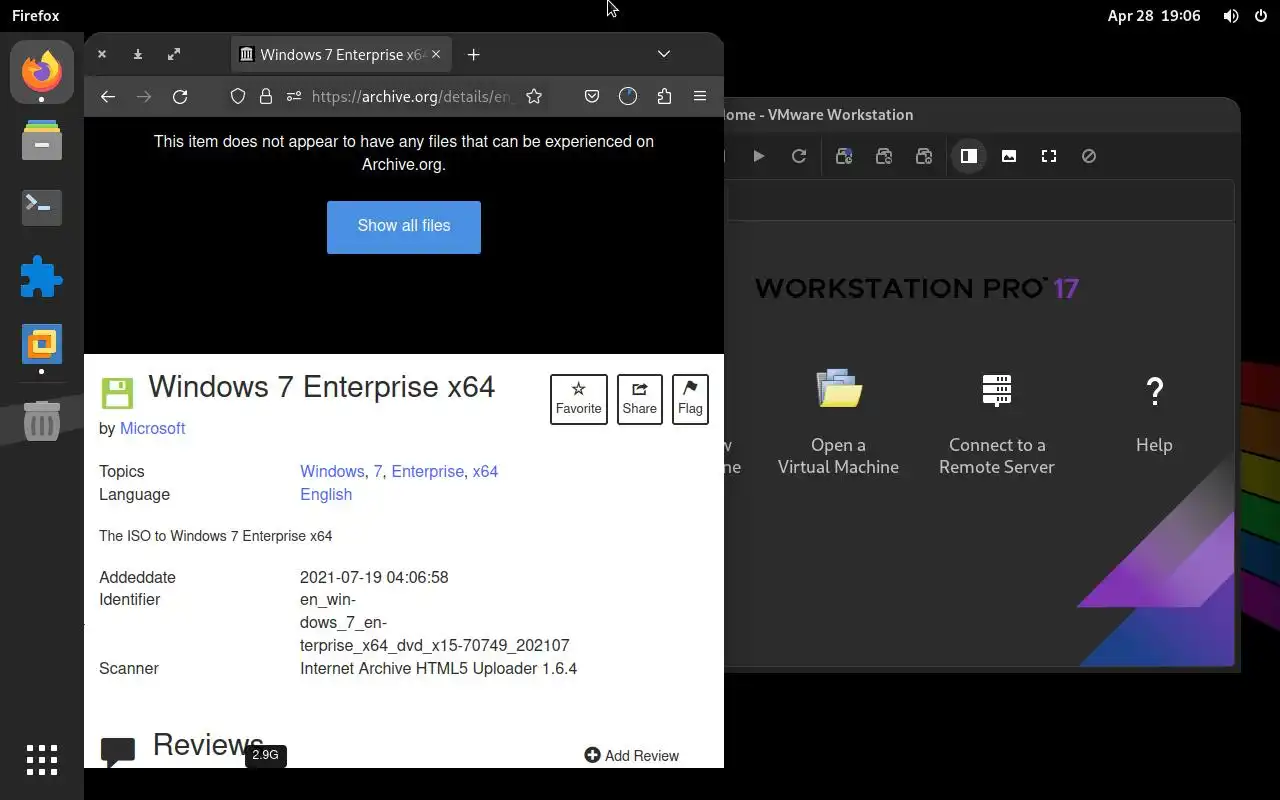This screenshot has width=1280, height=800.
Task: Open tracking protection shield icon
Action: (x=238, y=96)
